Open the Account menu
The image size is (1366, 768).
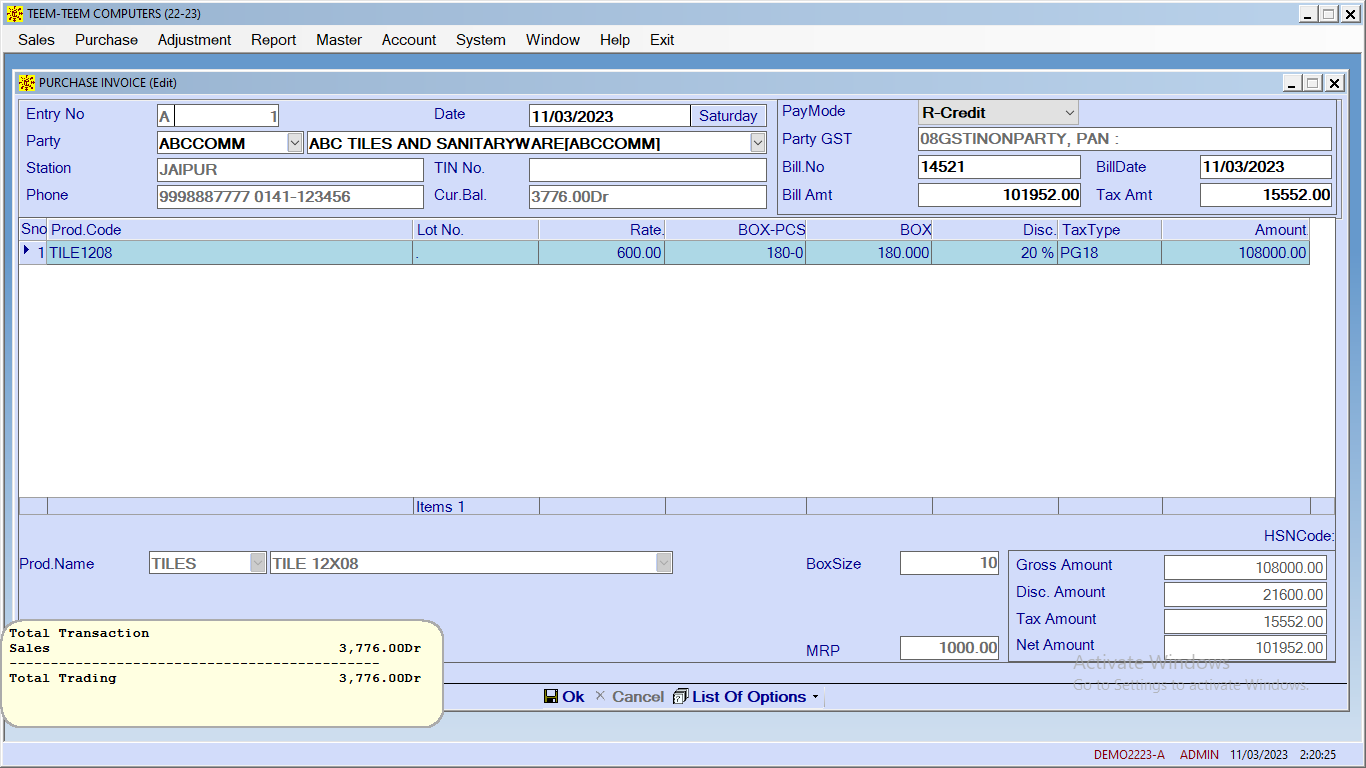pos(409,40)
